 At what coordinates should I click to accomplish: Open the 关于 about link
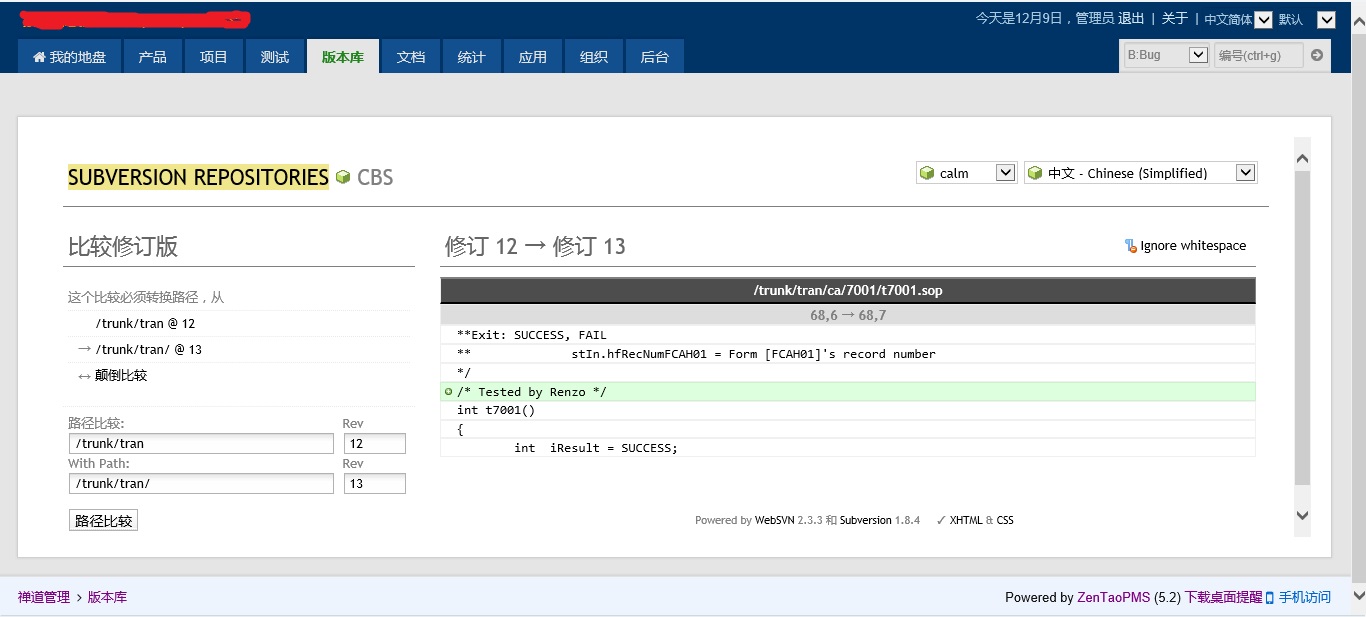[x=1175, y=18]
